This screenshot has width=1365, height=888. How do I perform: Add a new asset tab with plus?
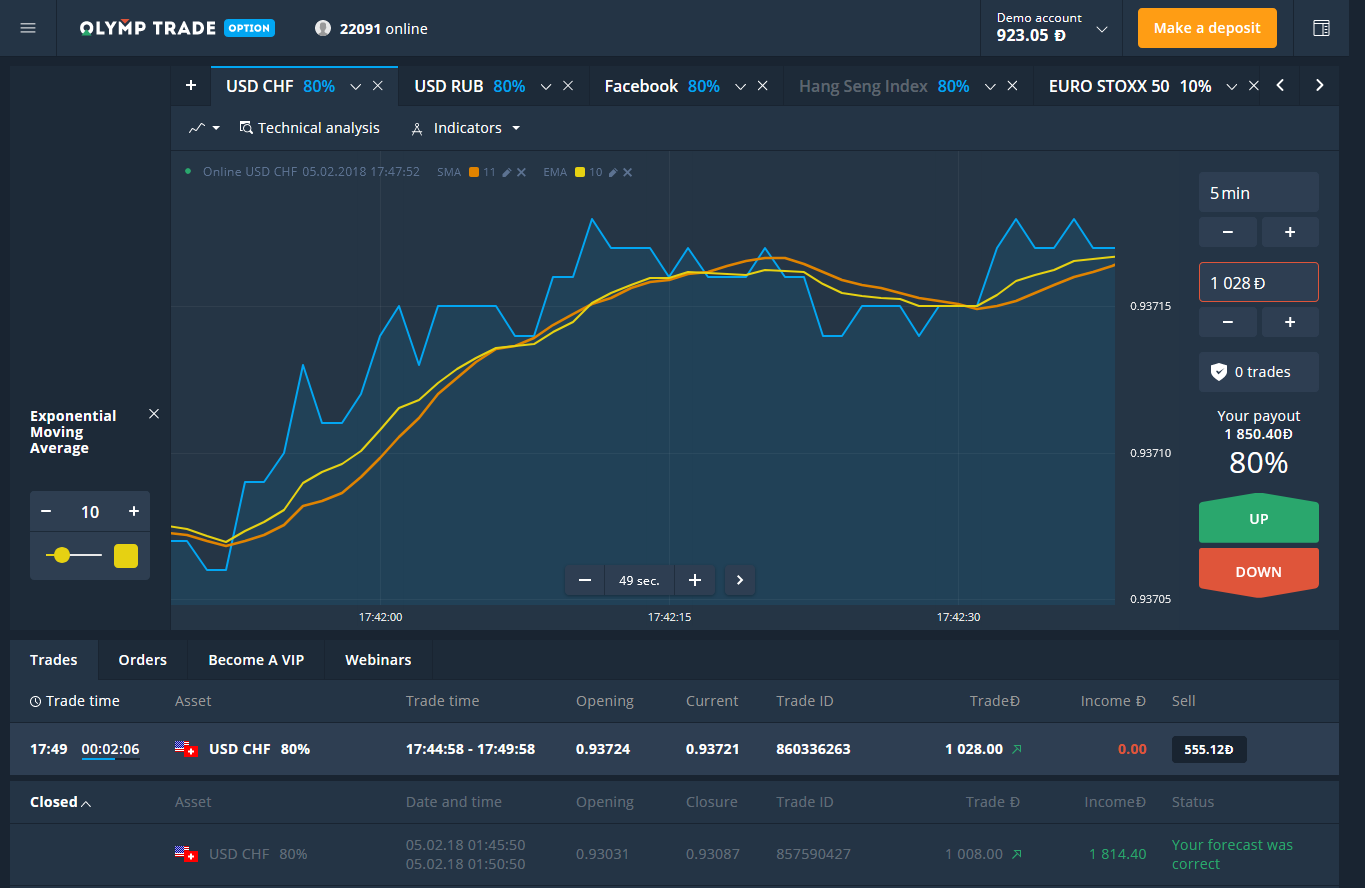(x=190, y=86)
